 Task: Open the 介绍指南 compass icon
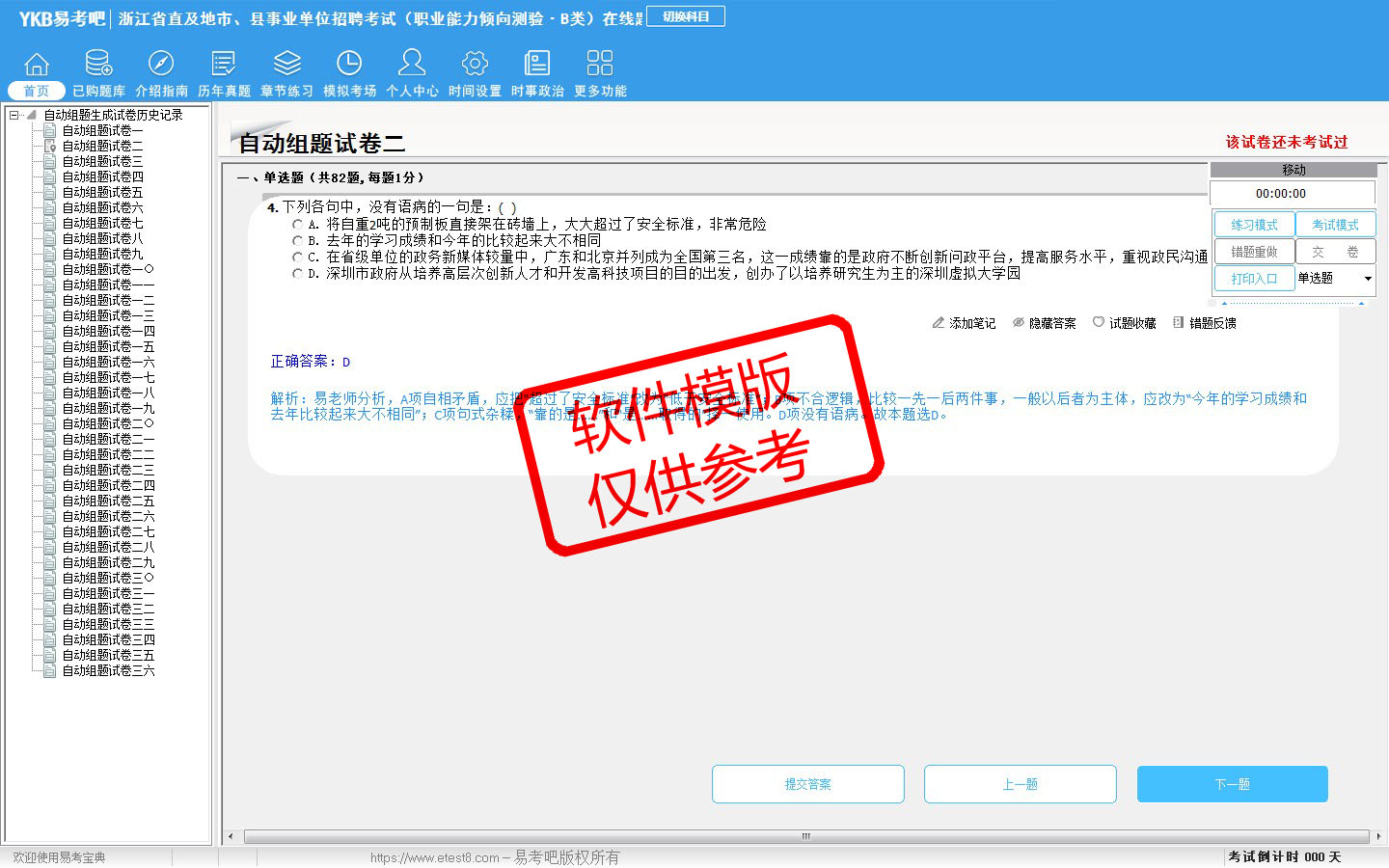point(161,65)
